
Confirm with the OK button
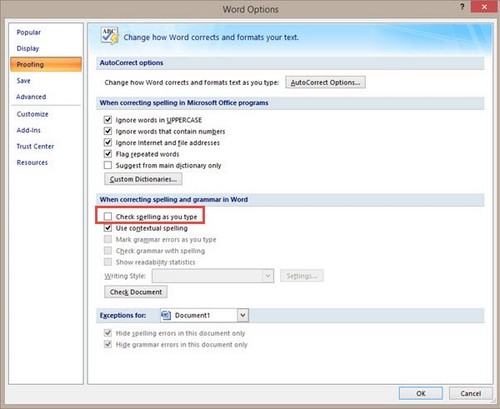point(421,393)
